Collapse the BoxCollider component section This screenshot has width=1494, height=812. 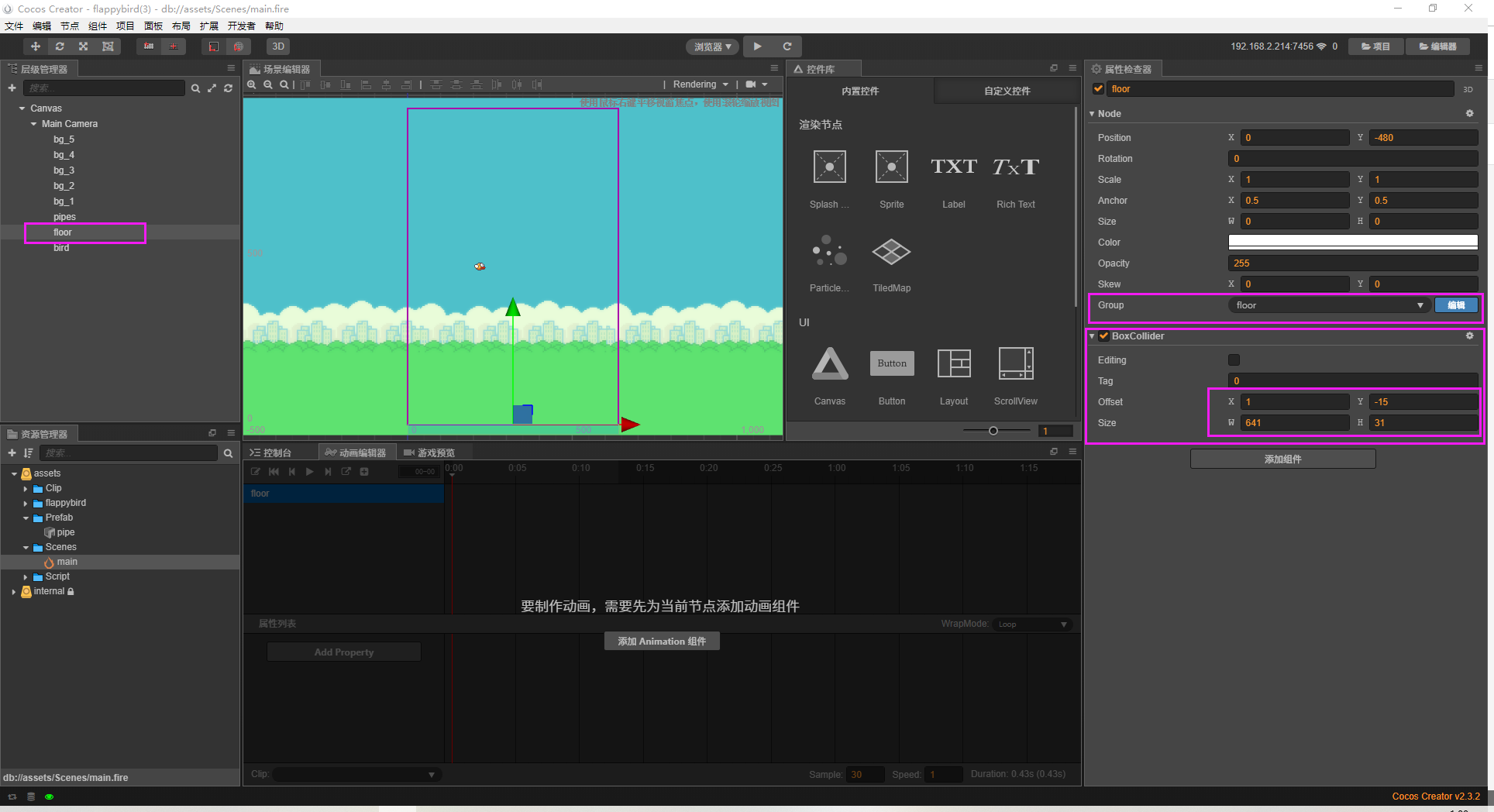click(x=1092, y=336)
